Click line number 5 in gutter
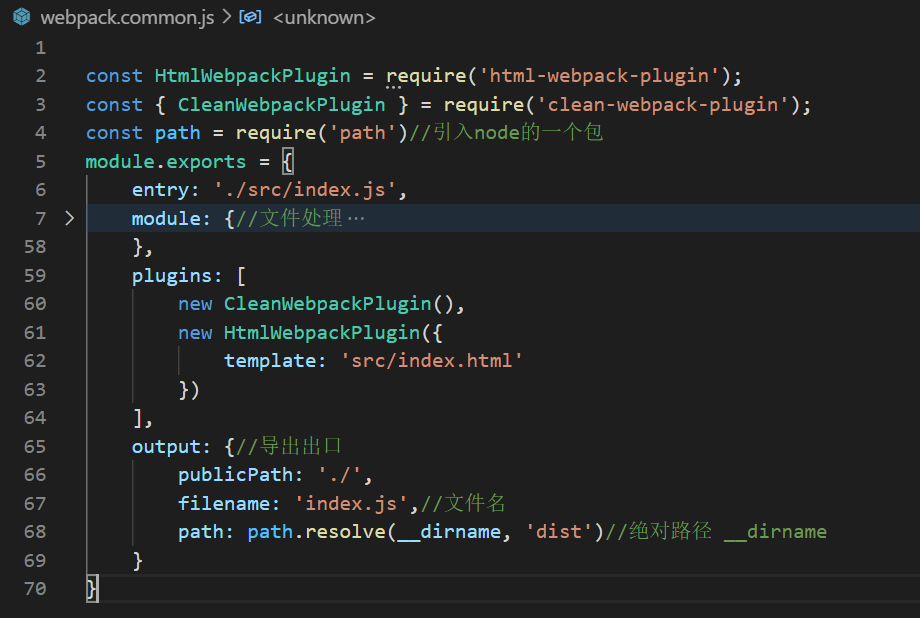The height and width of the screenshot is (618, 920). tap(40, 161)
